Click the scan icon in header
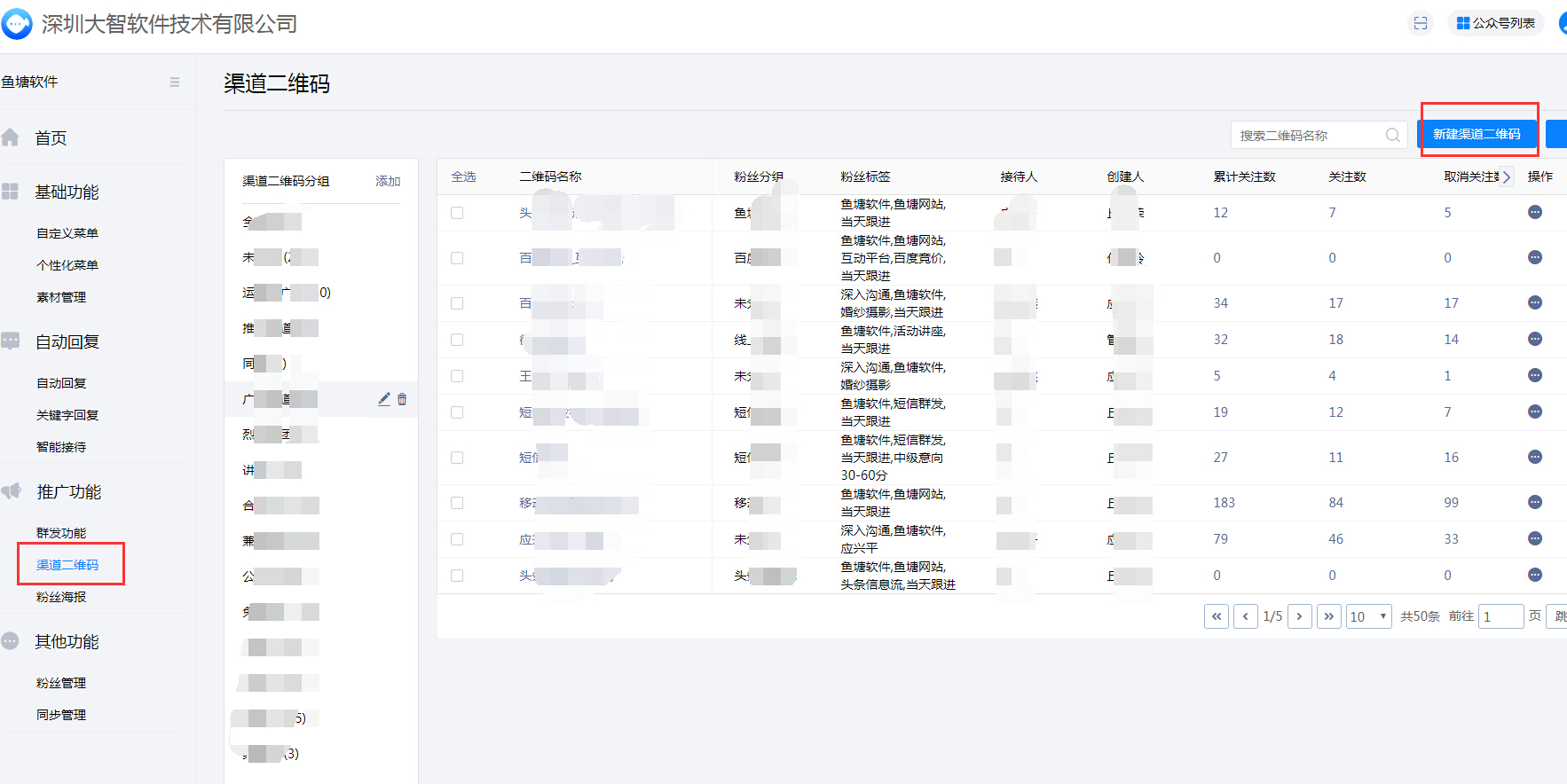 1421,23
